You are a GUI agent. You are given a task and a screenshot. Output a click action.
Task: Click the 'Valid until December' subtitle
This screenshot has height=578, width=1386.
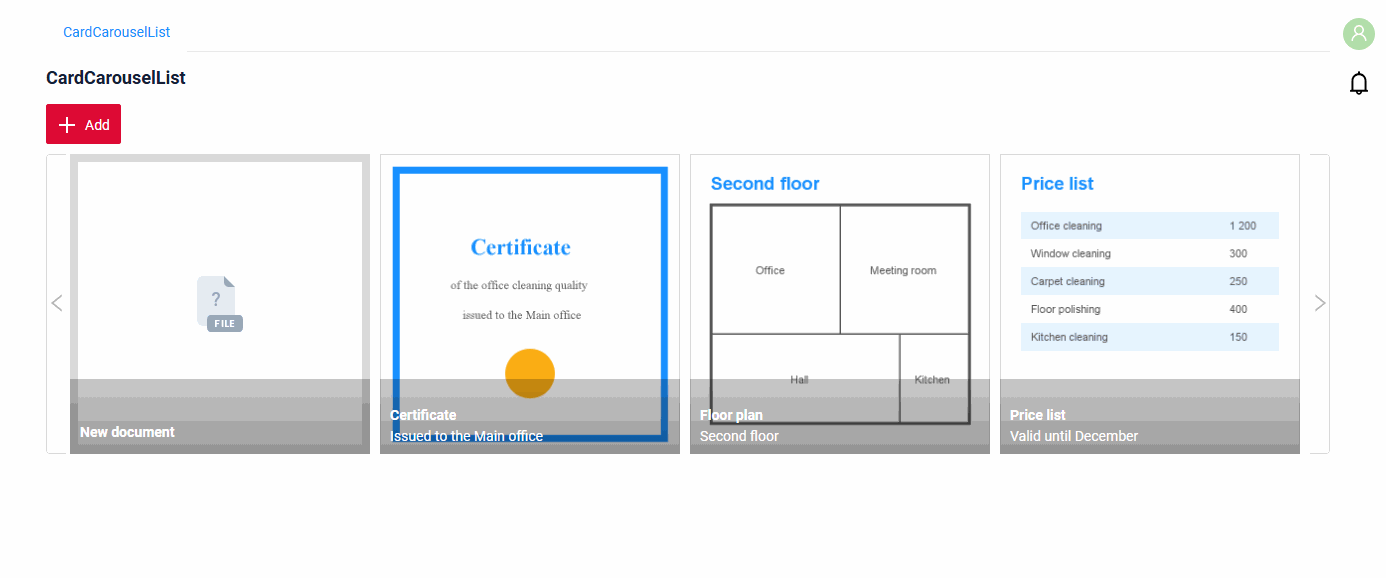[x=1074, y=436]
